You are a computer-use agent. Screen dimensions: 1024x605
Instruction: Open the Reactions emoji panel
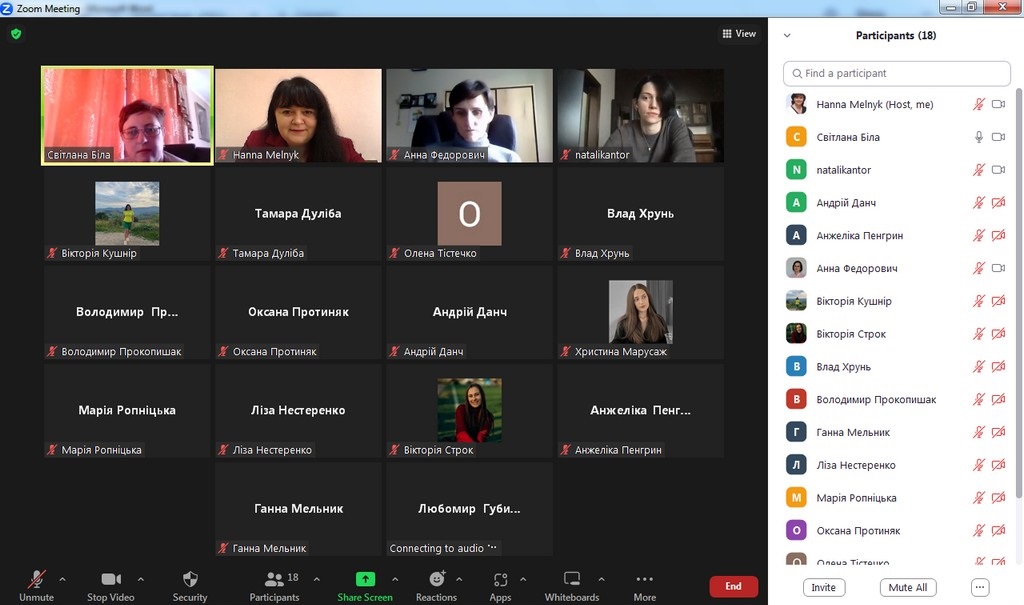point(436,580)
